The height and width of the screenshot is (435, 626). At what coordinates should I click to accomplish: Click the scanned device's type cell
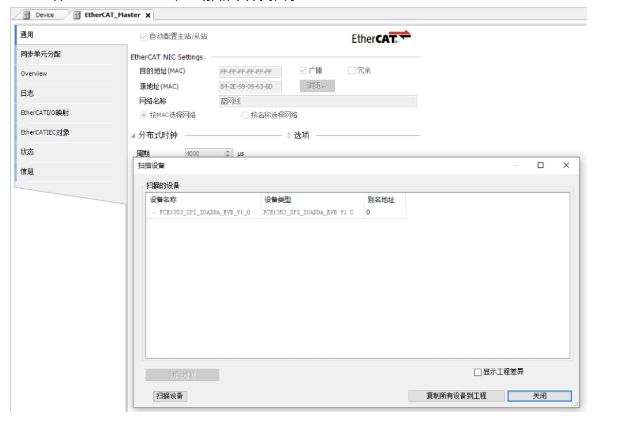tap(313, 212)
